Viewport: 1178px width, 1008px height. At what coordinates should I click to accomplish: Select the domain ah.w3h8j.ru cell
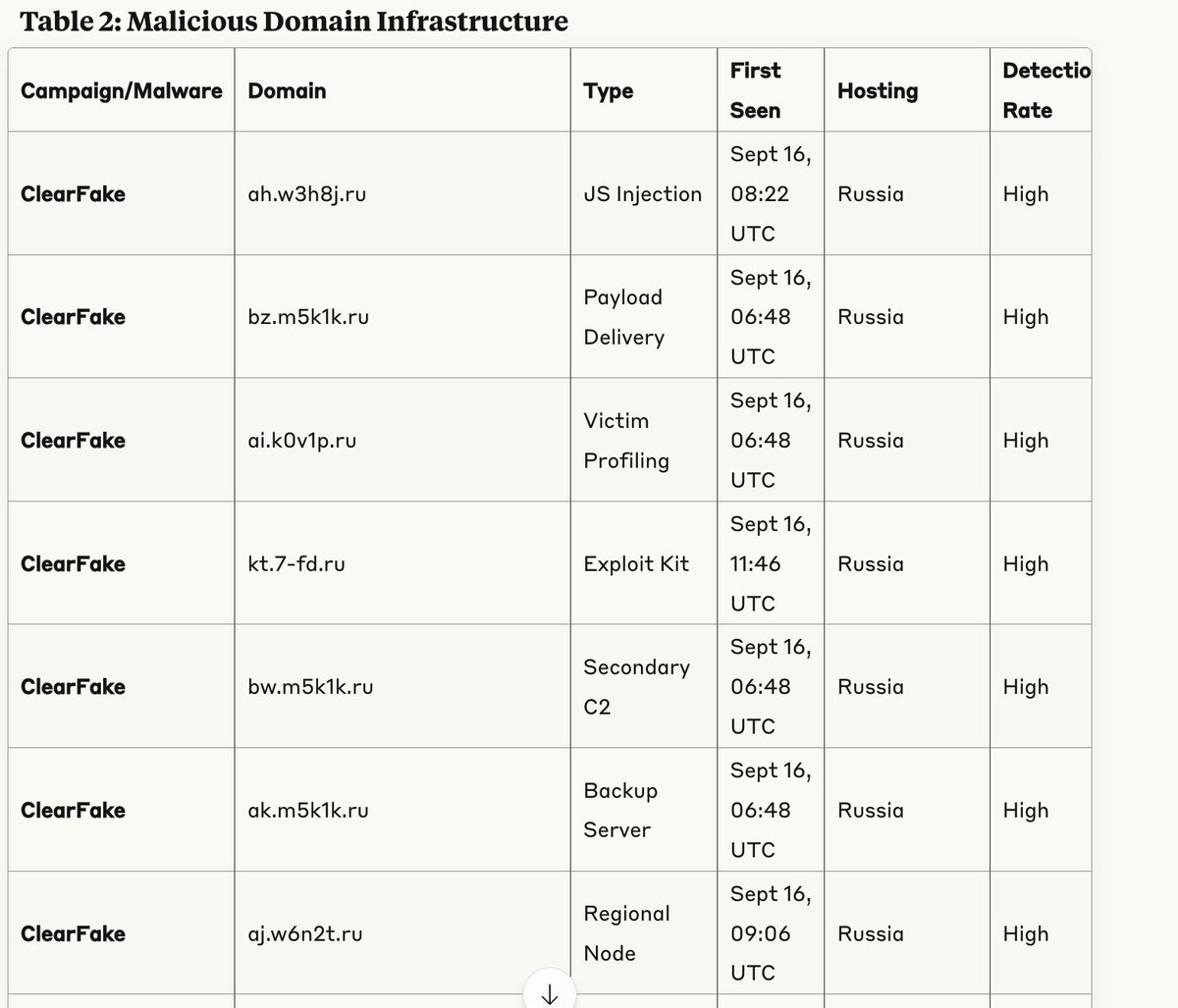pyautogui.click(x=307, y=194)
